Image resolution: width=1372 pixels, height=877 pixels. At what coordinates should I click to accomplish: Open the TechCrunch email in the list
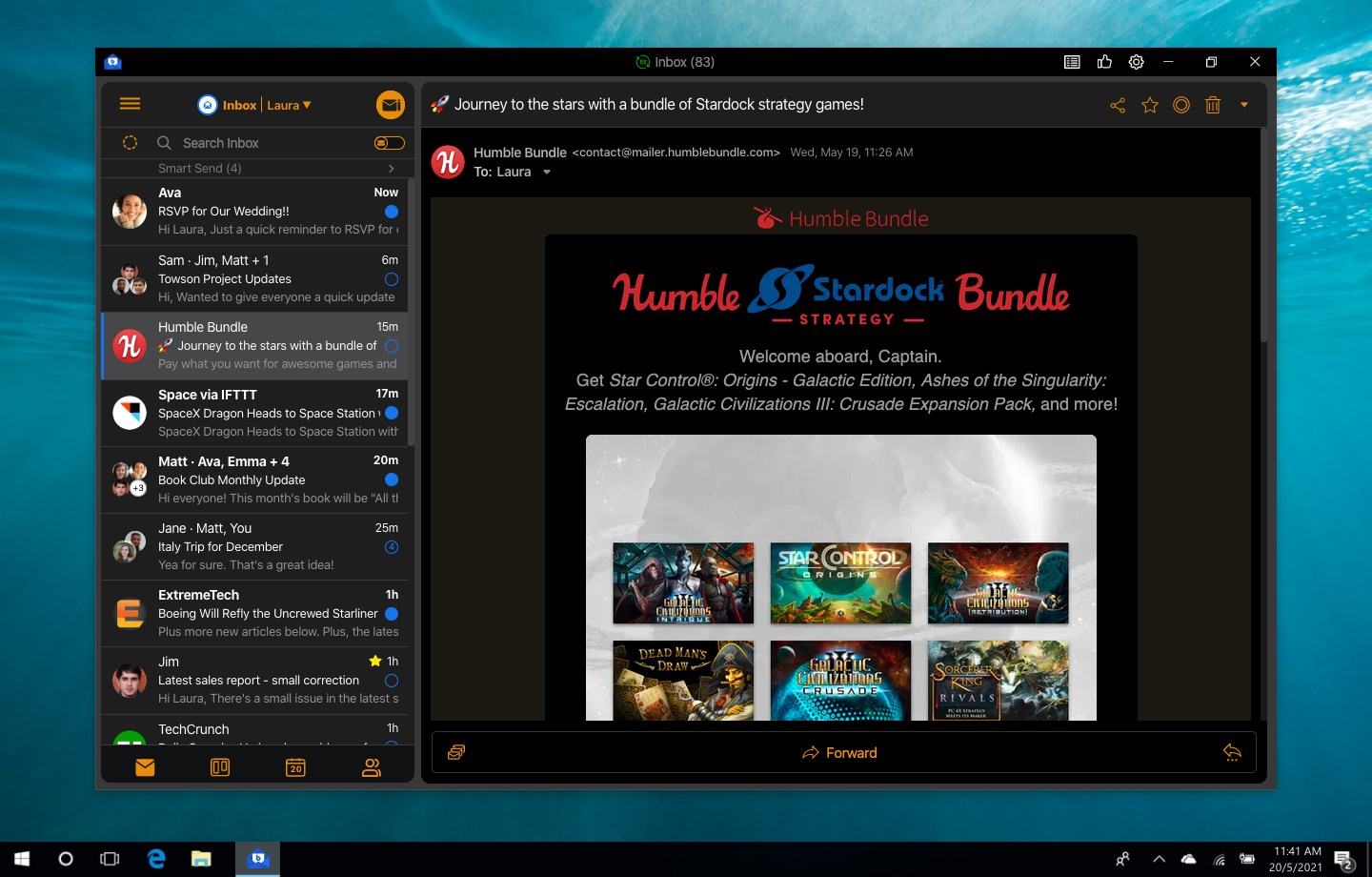255,730
